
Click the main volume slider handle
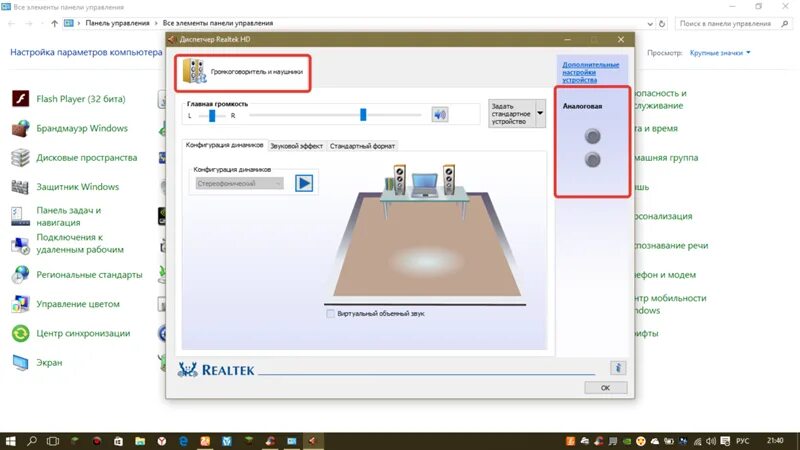pyautogui.click(x=363, y=115)
